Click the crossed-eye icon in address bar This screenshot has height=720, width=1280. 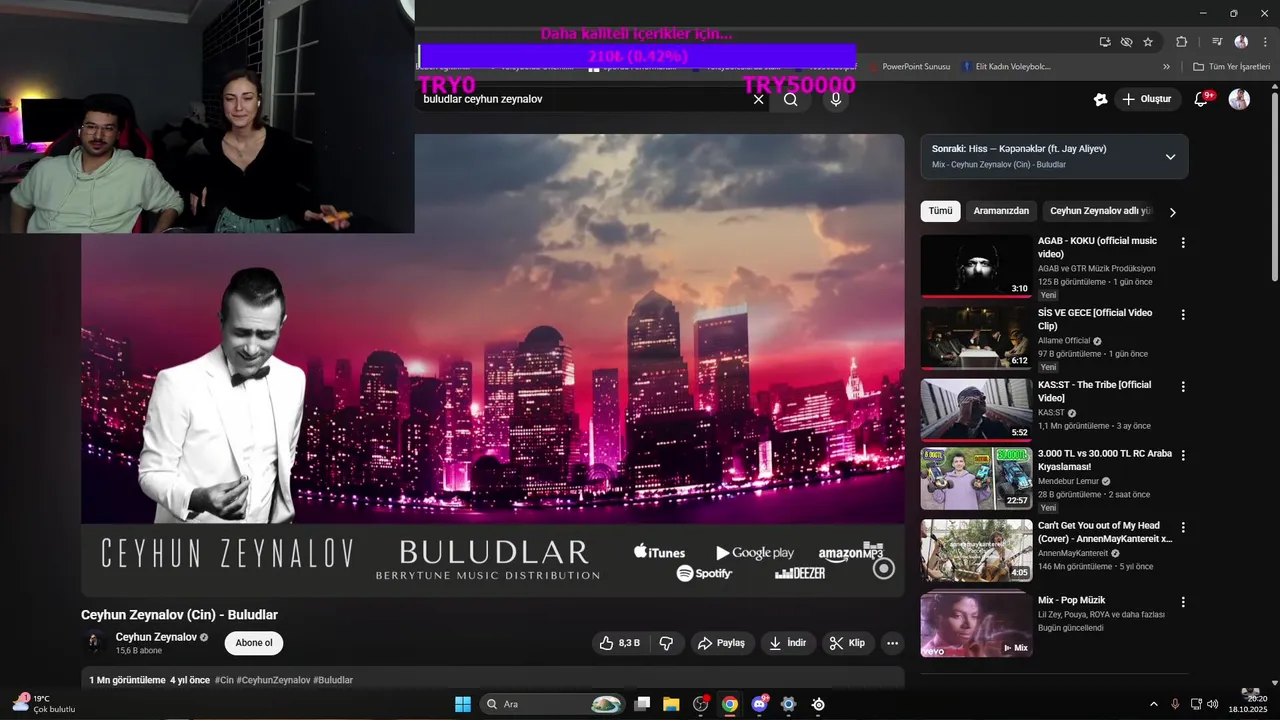click(1126, 42)
